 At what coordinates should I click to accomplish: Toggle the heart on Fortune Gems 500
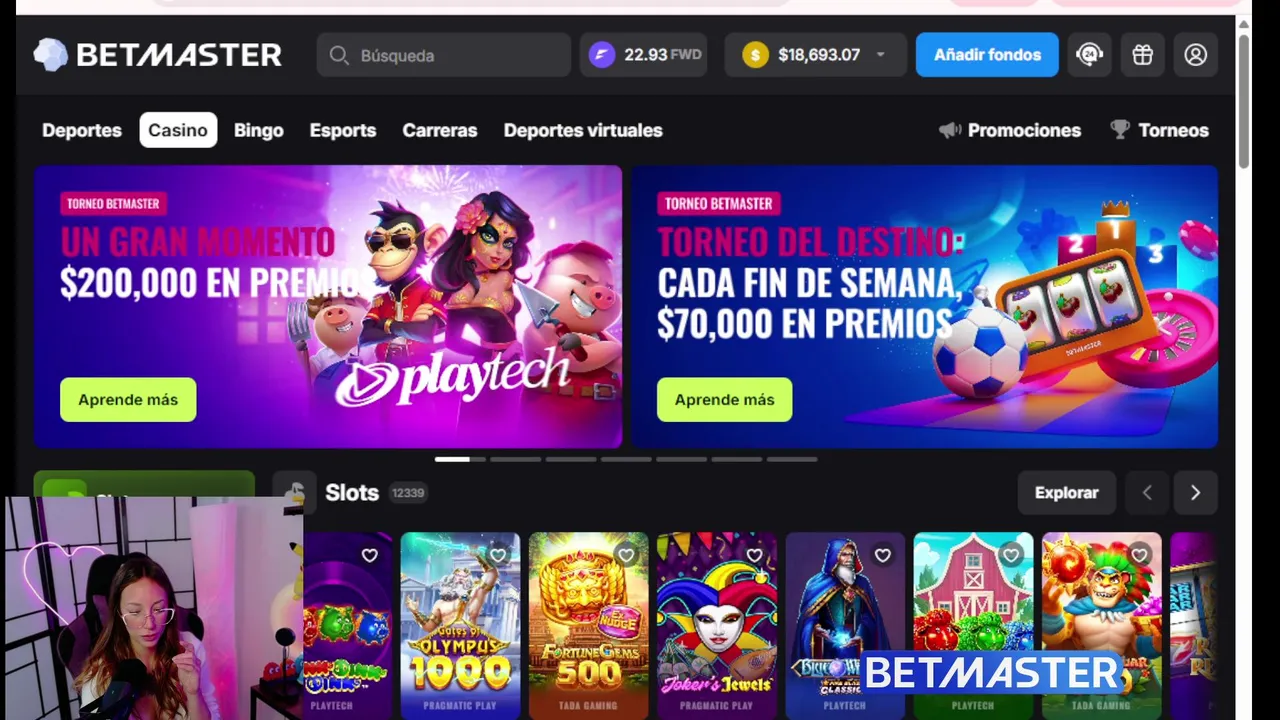[x=626, y=555]
